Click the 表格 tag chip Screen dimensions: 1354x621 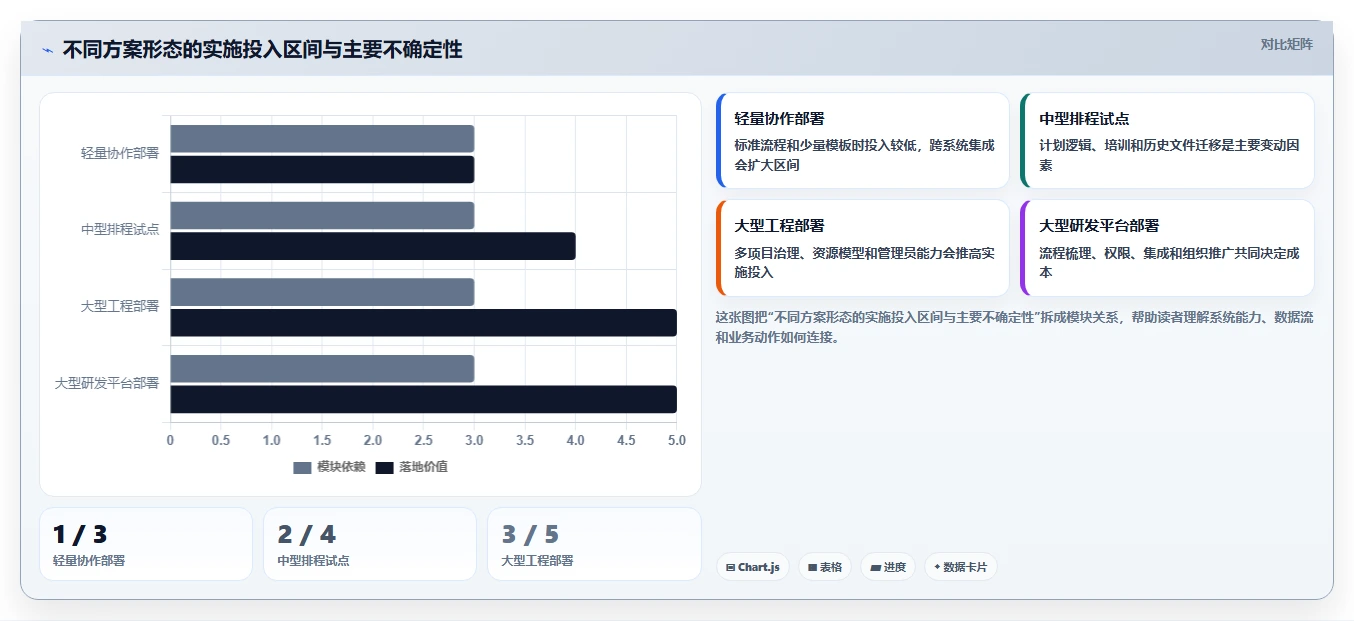(x=825, y=567)
